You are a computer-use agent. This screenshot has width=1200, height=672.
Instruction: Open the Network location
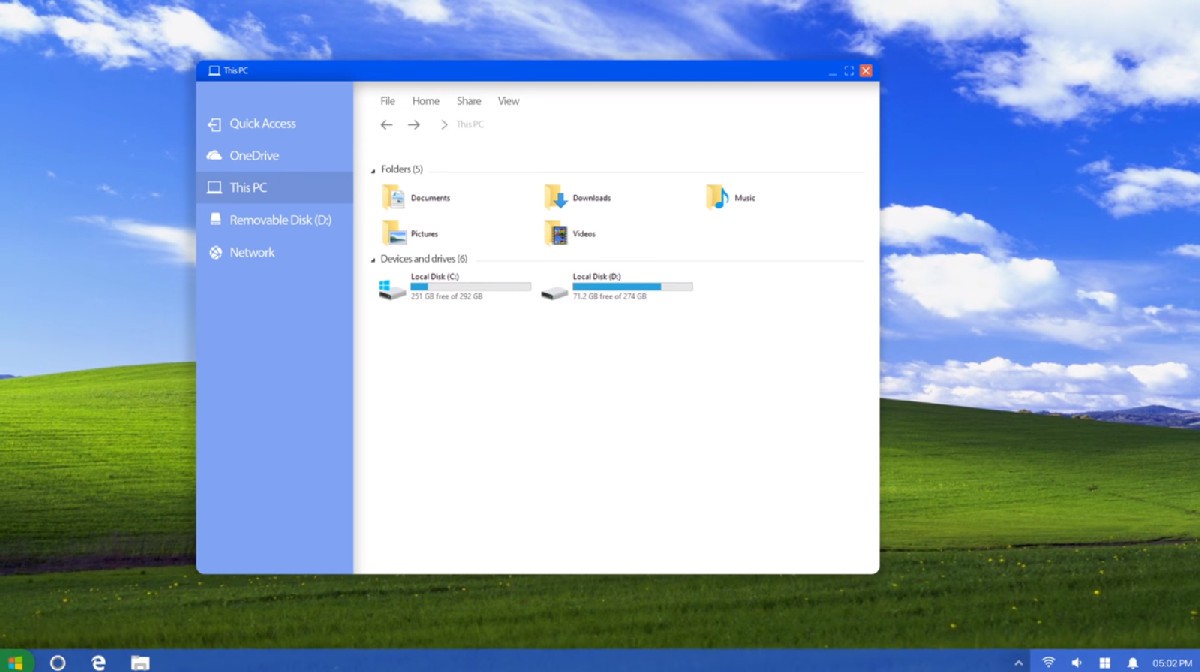click(252, 252)
